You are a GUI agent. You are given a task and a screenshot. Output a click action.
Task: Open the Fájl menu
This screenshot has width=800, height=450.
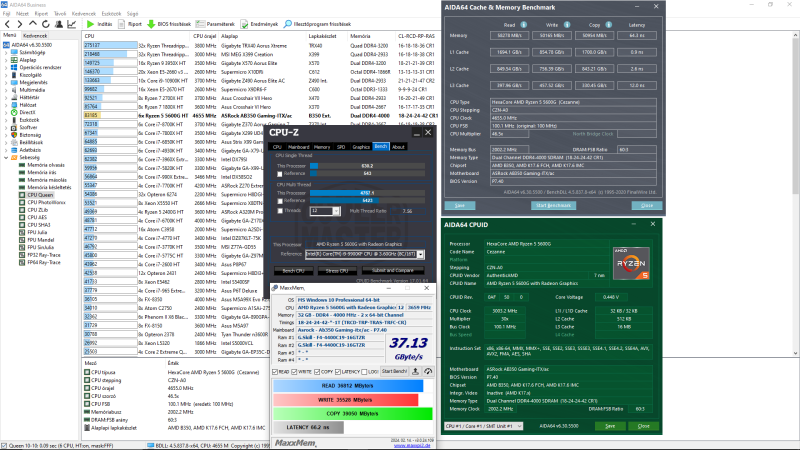7,14
